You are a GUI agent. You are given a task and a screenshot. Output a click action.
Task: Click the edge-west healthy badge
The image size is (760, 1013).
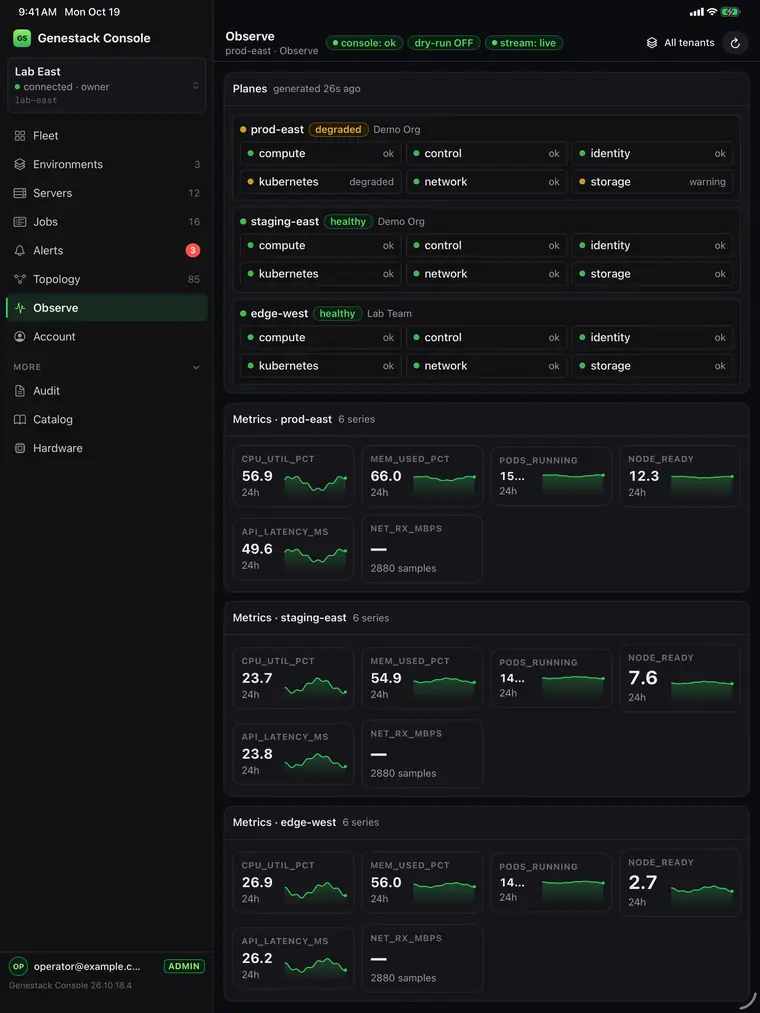pos(337,313)
